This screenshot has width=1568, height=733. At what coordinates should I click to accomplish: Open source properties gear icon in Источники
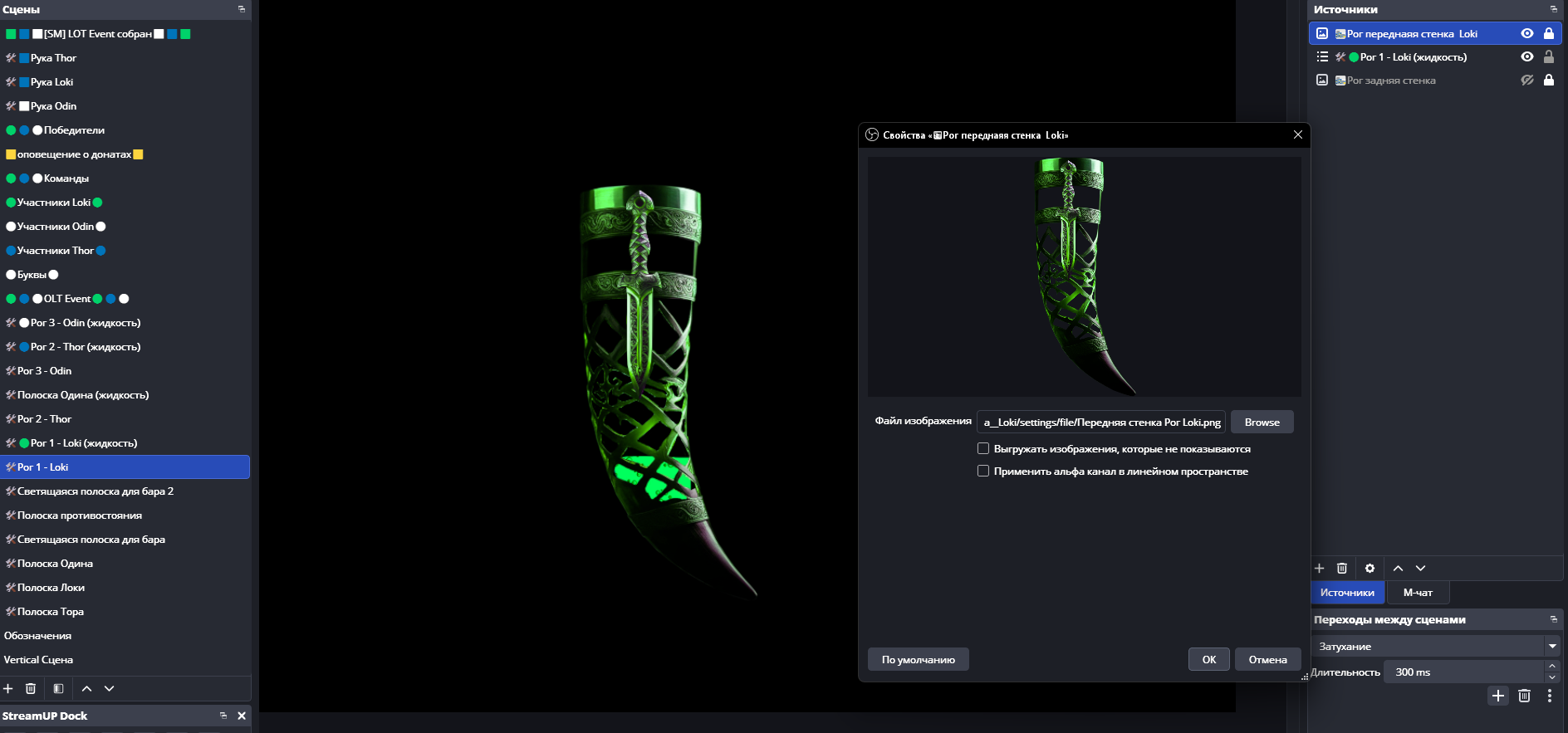coord(1370,569)
